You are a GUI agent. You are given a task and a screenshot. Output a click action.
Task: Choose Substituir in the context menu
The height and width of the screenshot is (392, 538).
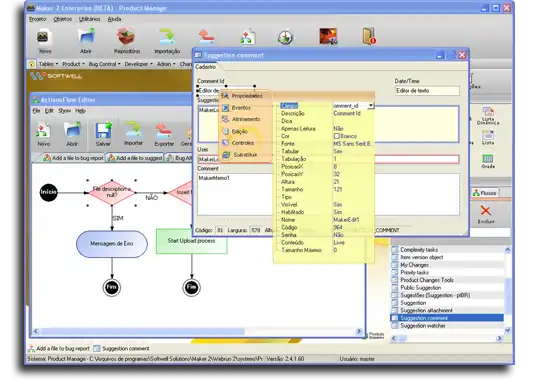point(245,155)
